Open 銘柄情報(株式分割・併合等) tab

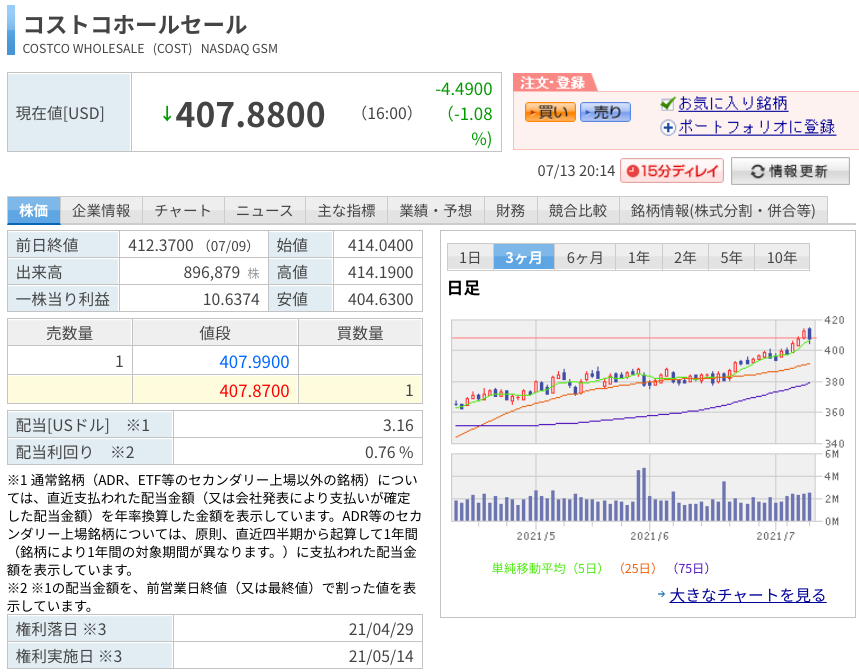pyautogui.click(x=723, y=211)
